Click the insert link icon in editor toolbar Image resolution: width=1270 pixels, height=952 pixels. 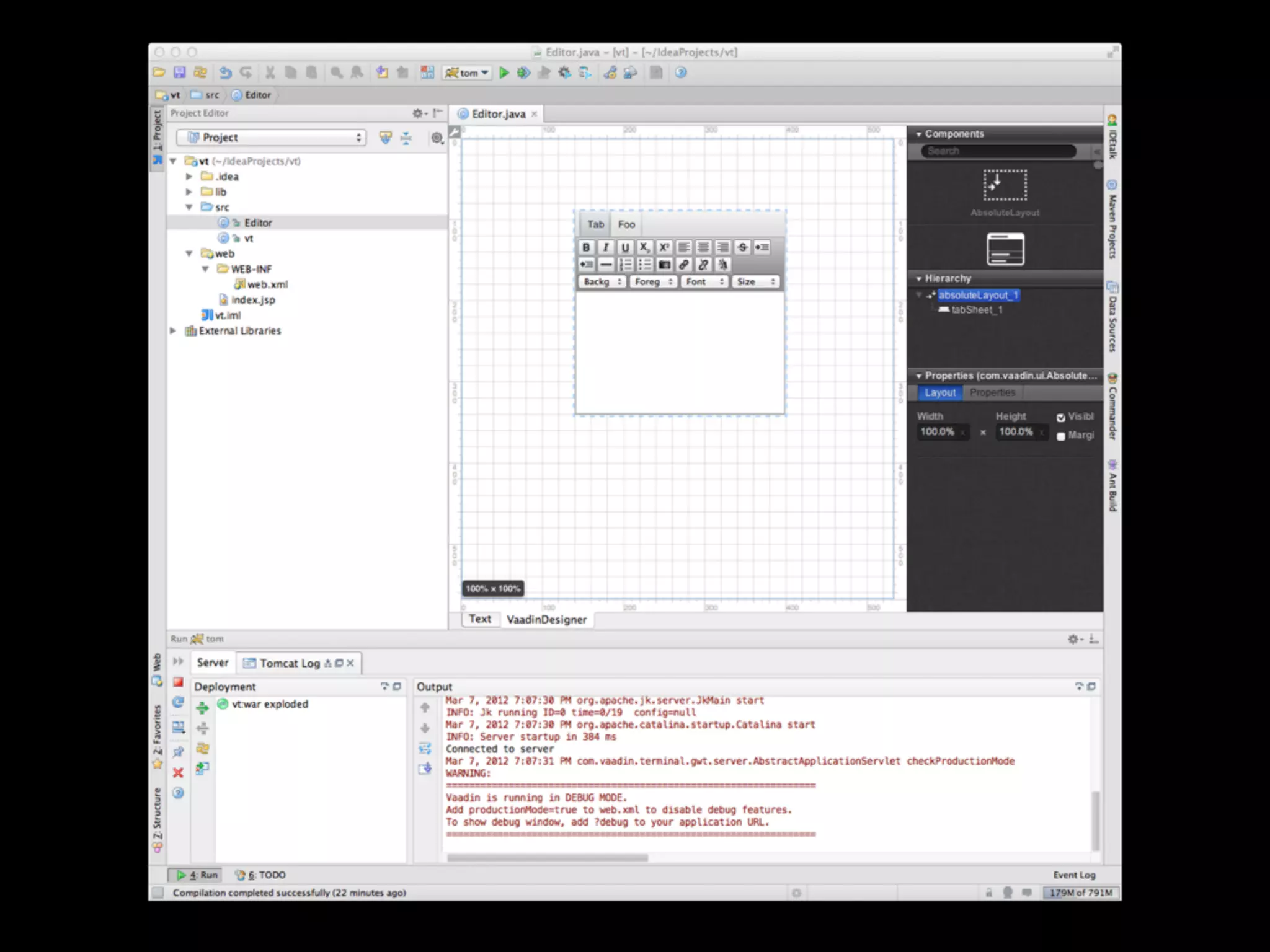click(x=683, y=265)
